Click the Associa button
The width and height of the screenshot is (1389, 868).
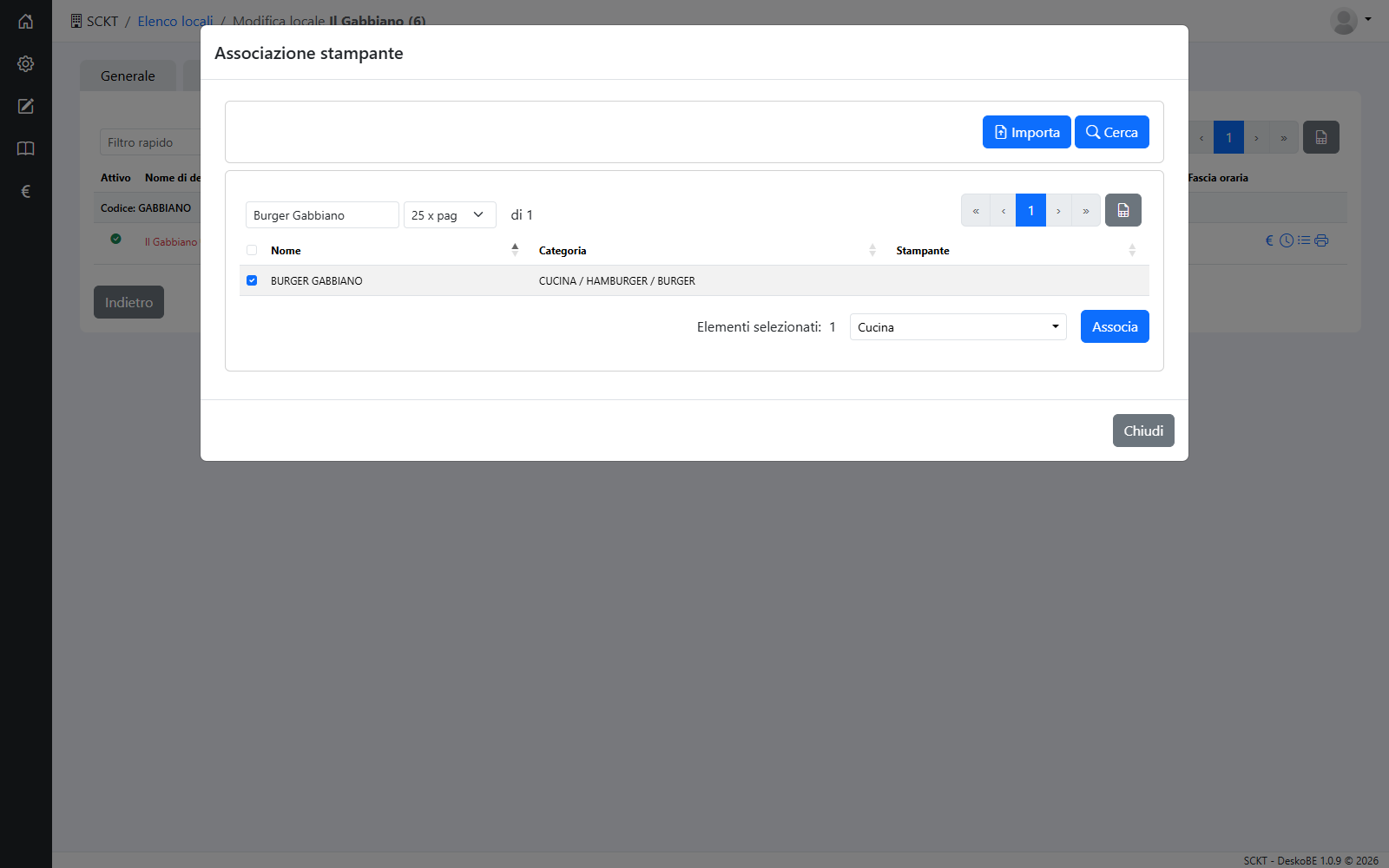(x=1115, y=326)
